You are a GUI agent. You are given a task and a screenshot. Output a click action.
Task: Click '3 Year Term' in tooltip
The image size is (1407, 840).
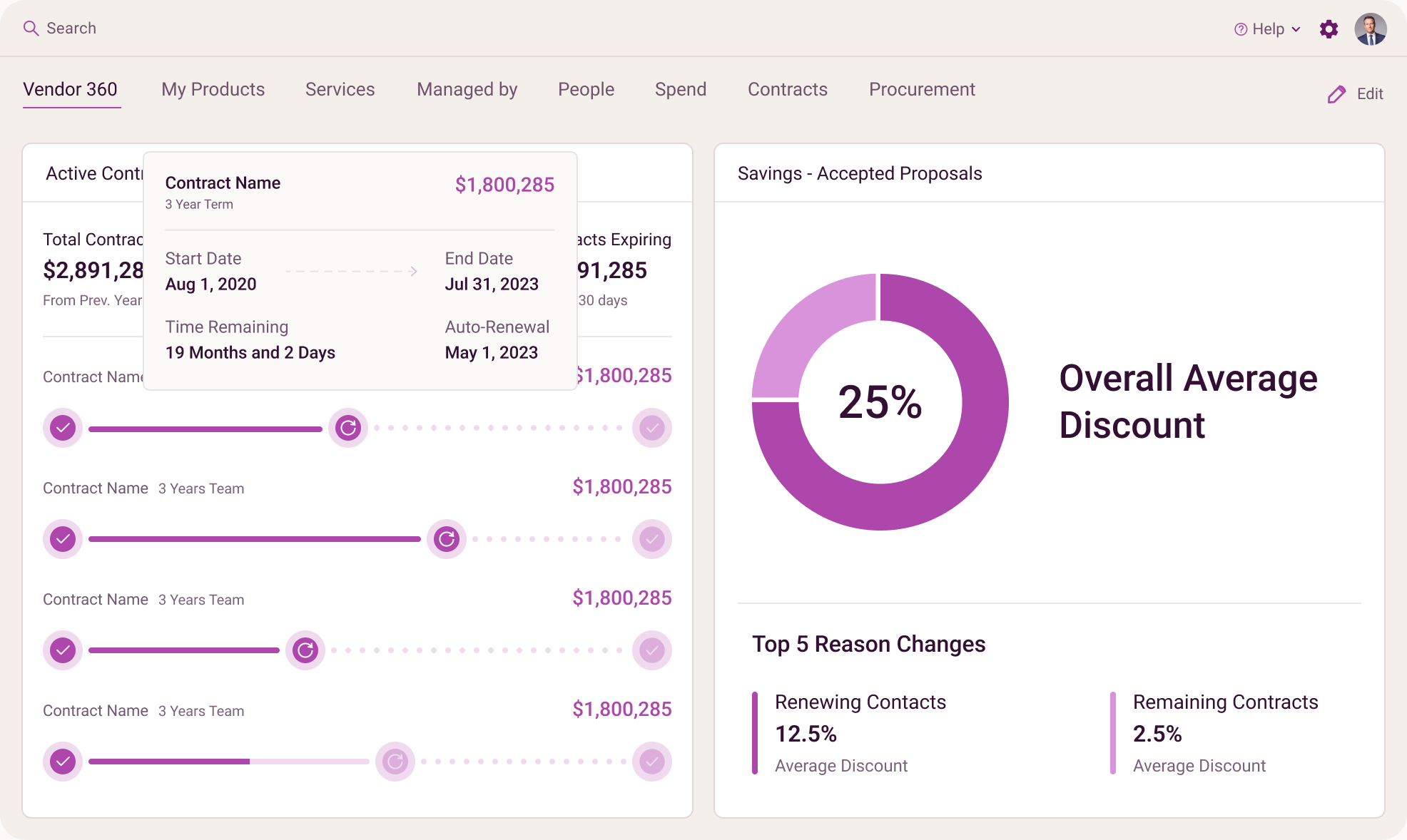pyautogui.click(x=199, y=205)
